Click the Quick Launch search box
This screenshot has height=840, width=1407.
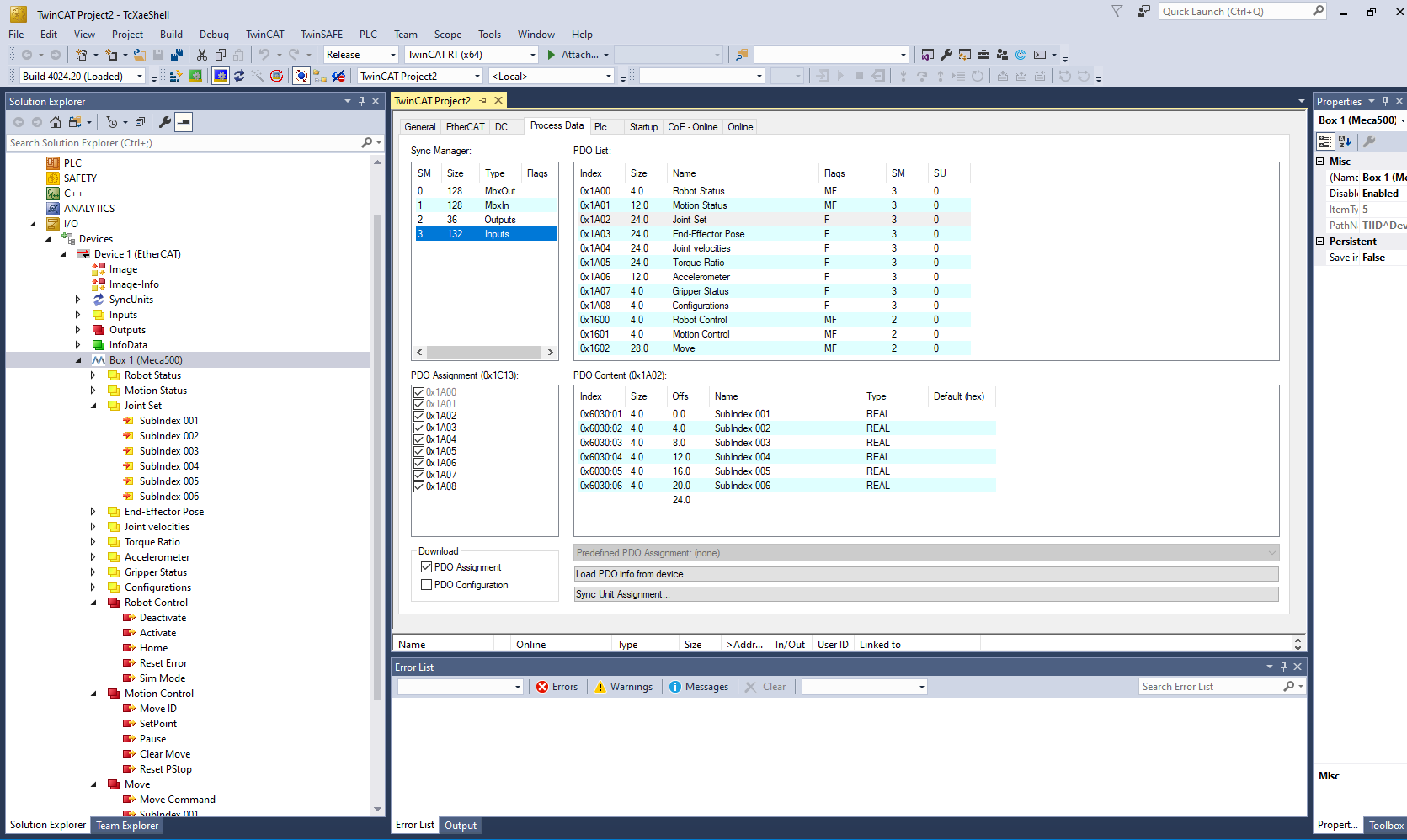(1234, 11)
